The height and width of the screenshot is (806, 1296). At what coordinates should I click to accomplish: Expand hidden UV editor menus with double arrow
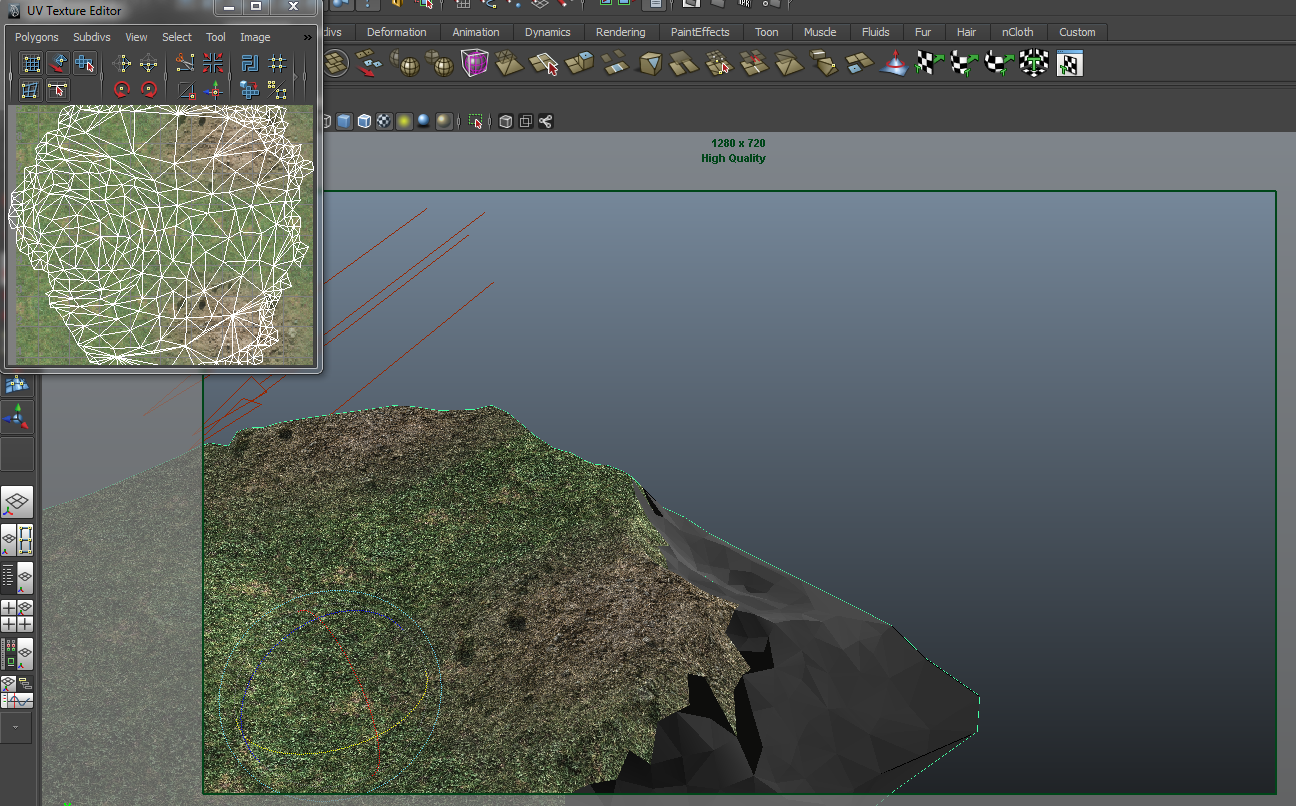tap(307, 37)
